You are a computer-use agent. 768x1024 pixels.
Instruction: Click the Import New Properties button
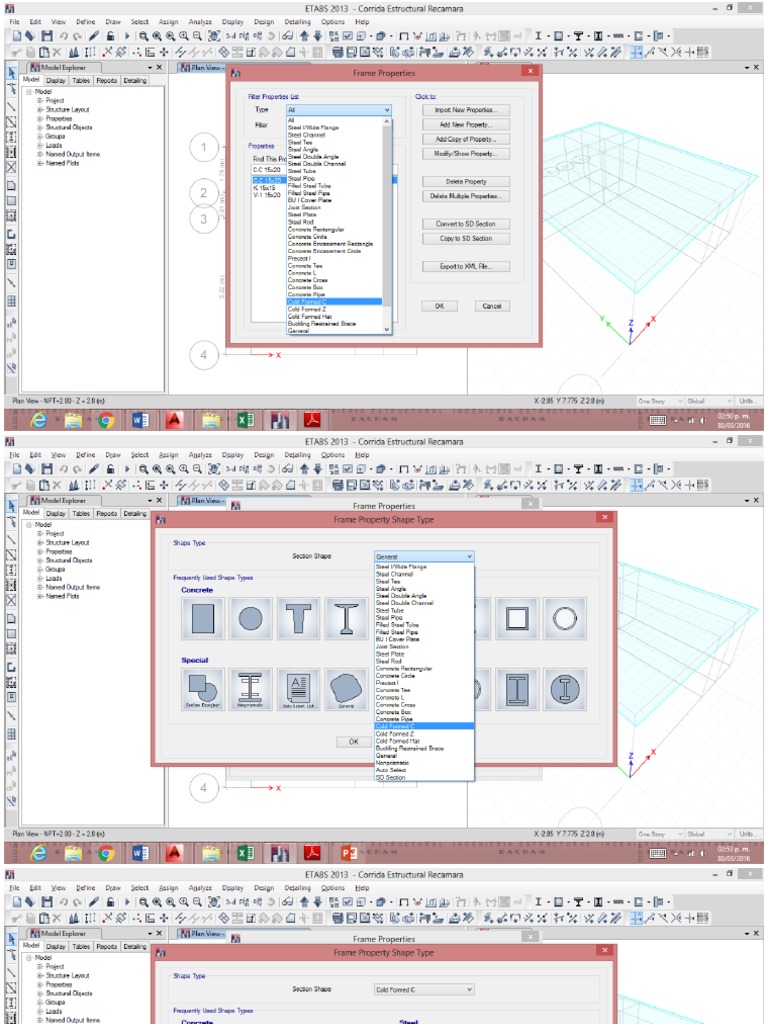pyautogui.click(x=466, y=110)
